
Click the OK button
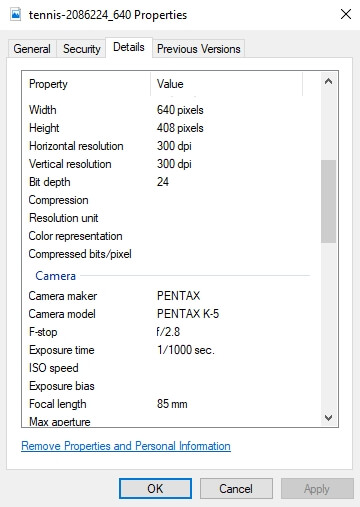coord(155,489)
